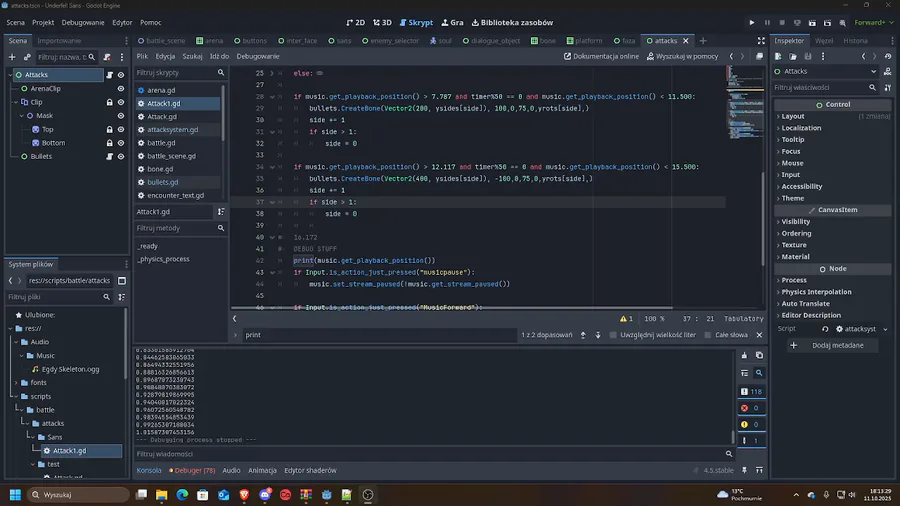Toggle visibility of Attacks node
This screenshot has width=900, height=506.
121,75
